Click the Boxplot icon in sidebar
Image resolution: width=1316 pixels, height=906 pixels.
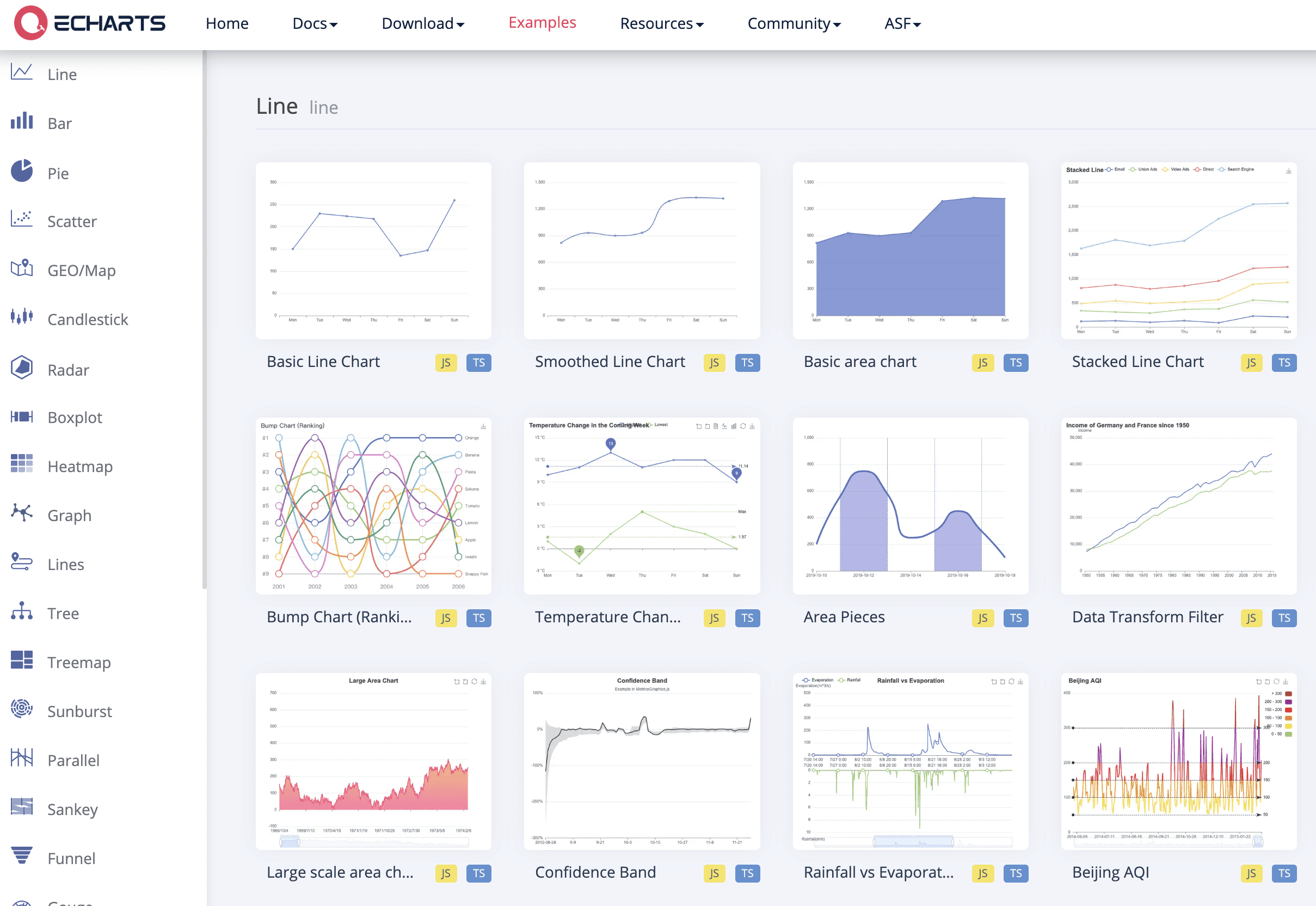click(22, 417)
